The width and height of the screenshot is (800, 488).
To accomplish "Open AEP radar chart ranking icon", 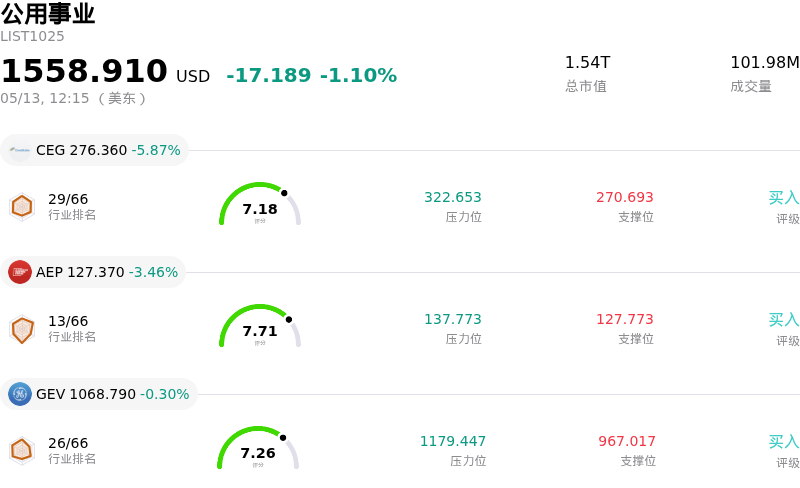I will click(x=22, y=329).
